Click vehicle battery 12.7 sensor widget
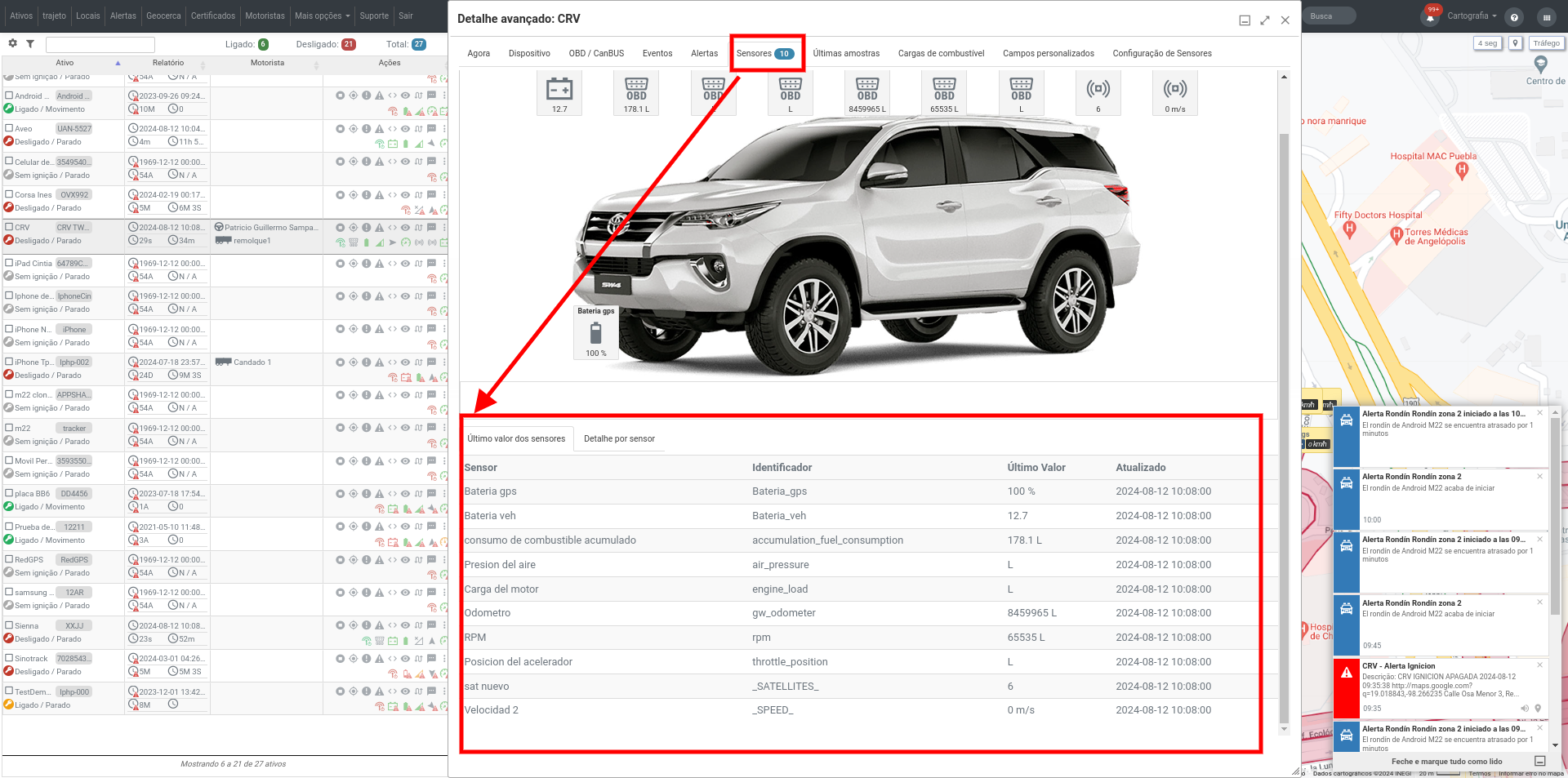The height and width of the screenshot is (778, 1568). click(x=559, y=93)
